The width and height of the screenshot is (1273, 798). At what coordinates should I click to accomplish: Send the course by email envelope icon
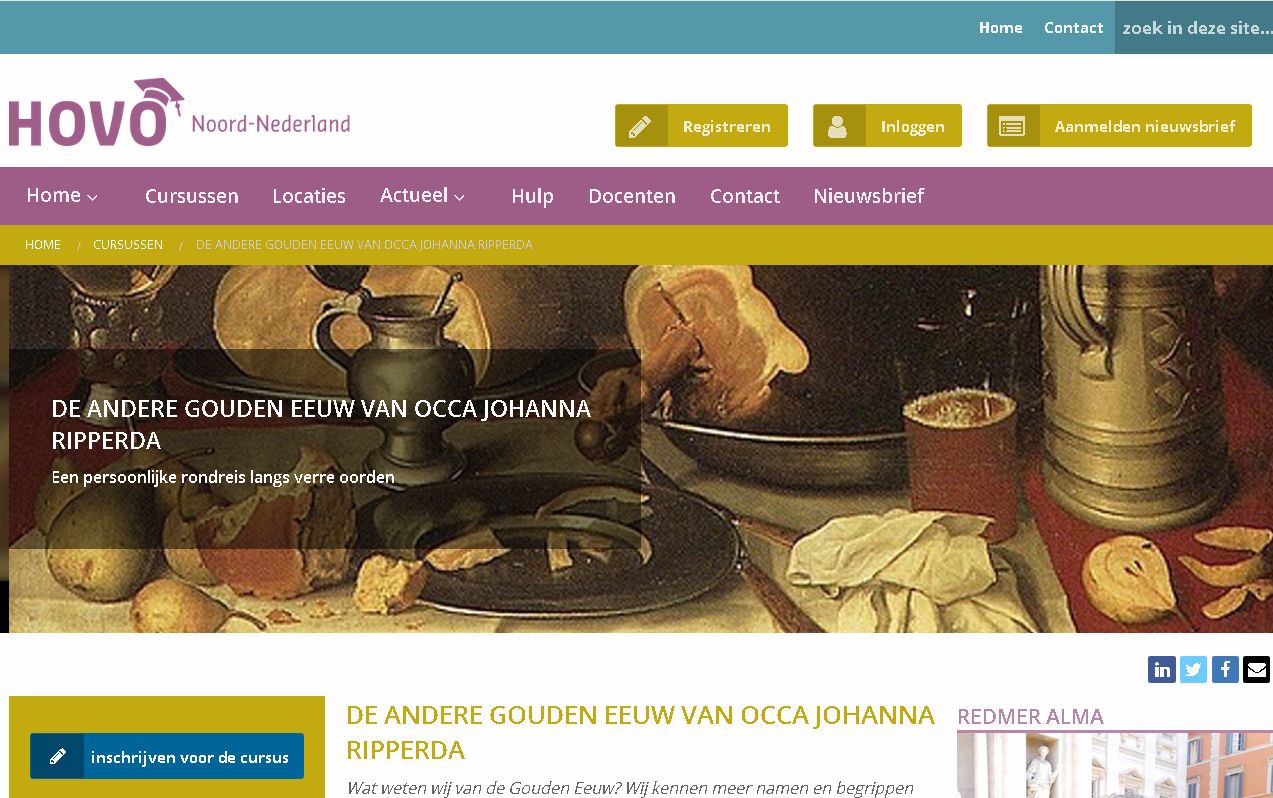(x=1256, y=669)
